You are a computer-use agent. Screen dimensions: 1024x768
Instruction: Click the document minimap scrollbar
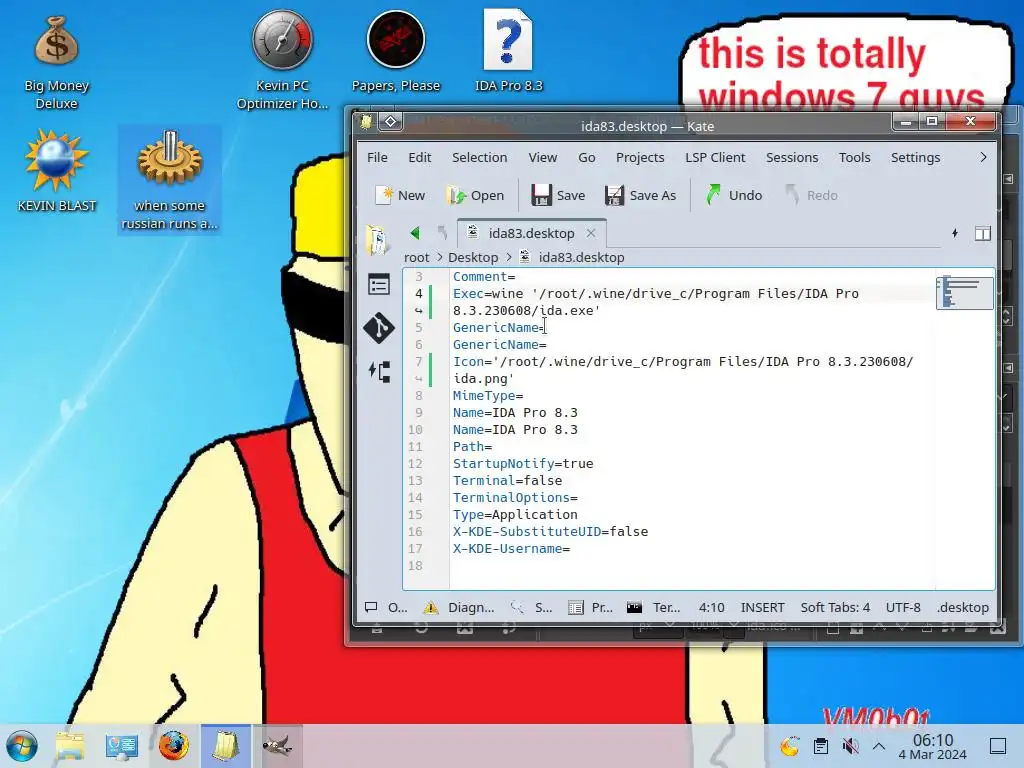pos(965,293)
